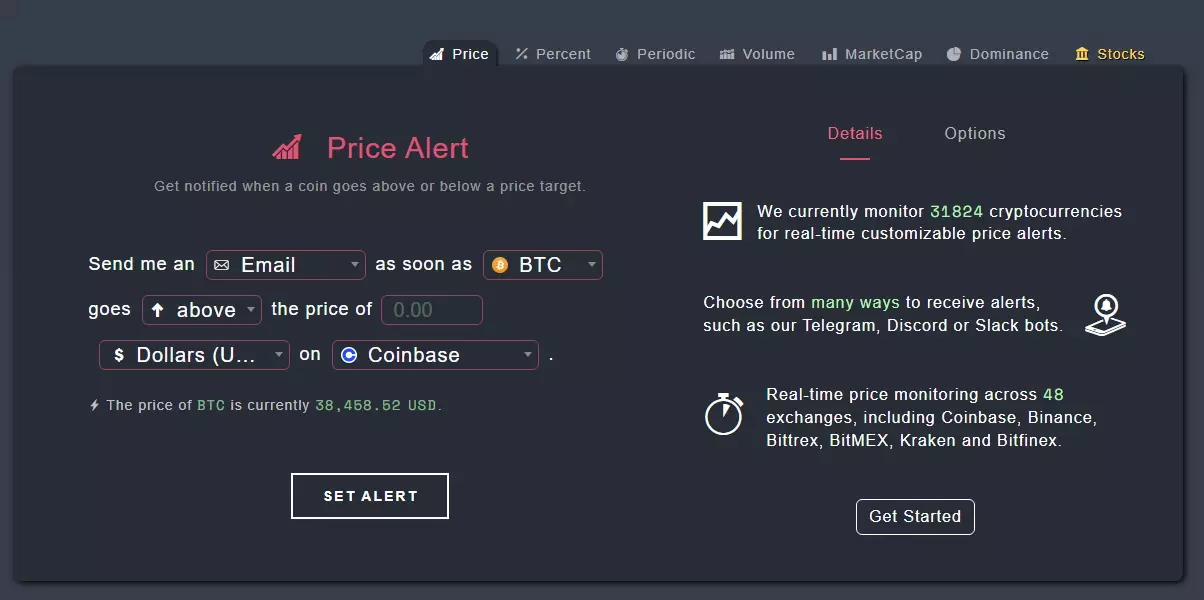Open the Volume alert tab
The width and height of the screenshot is (1204, 600).
757,54
